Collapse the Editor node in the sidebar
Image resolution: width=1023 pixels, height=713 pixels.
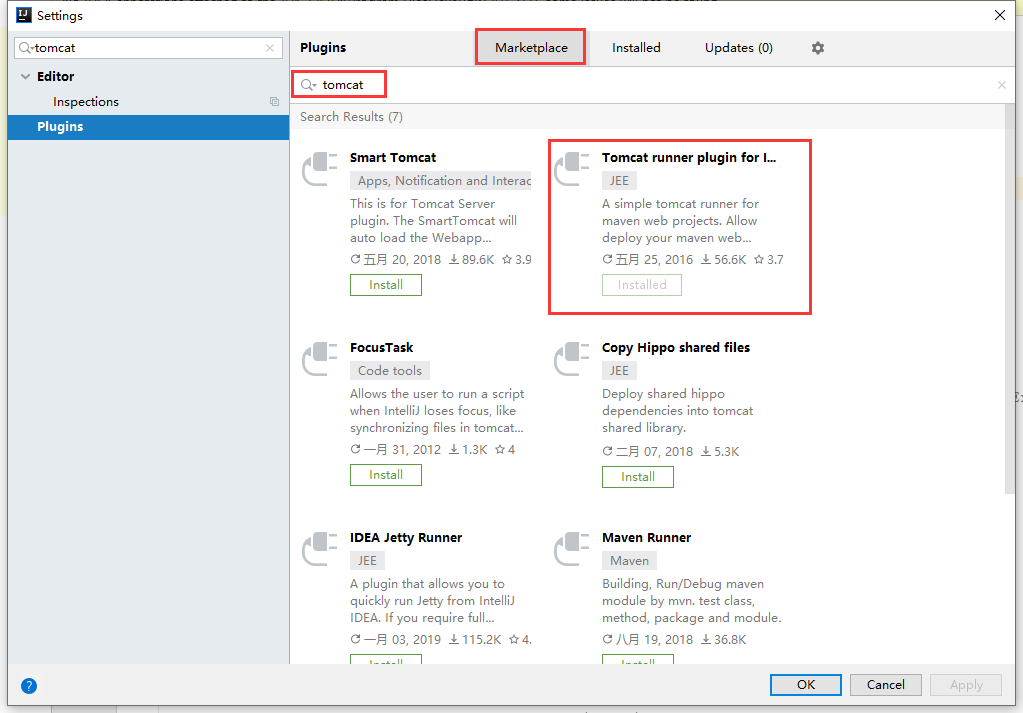click(x=24, y=76)
